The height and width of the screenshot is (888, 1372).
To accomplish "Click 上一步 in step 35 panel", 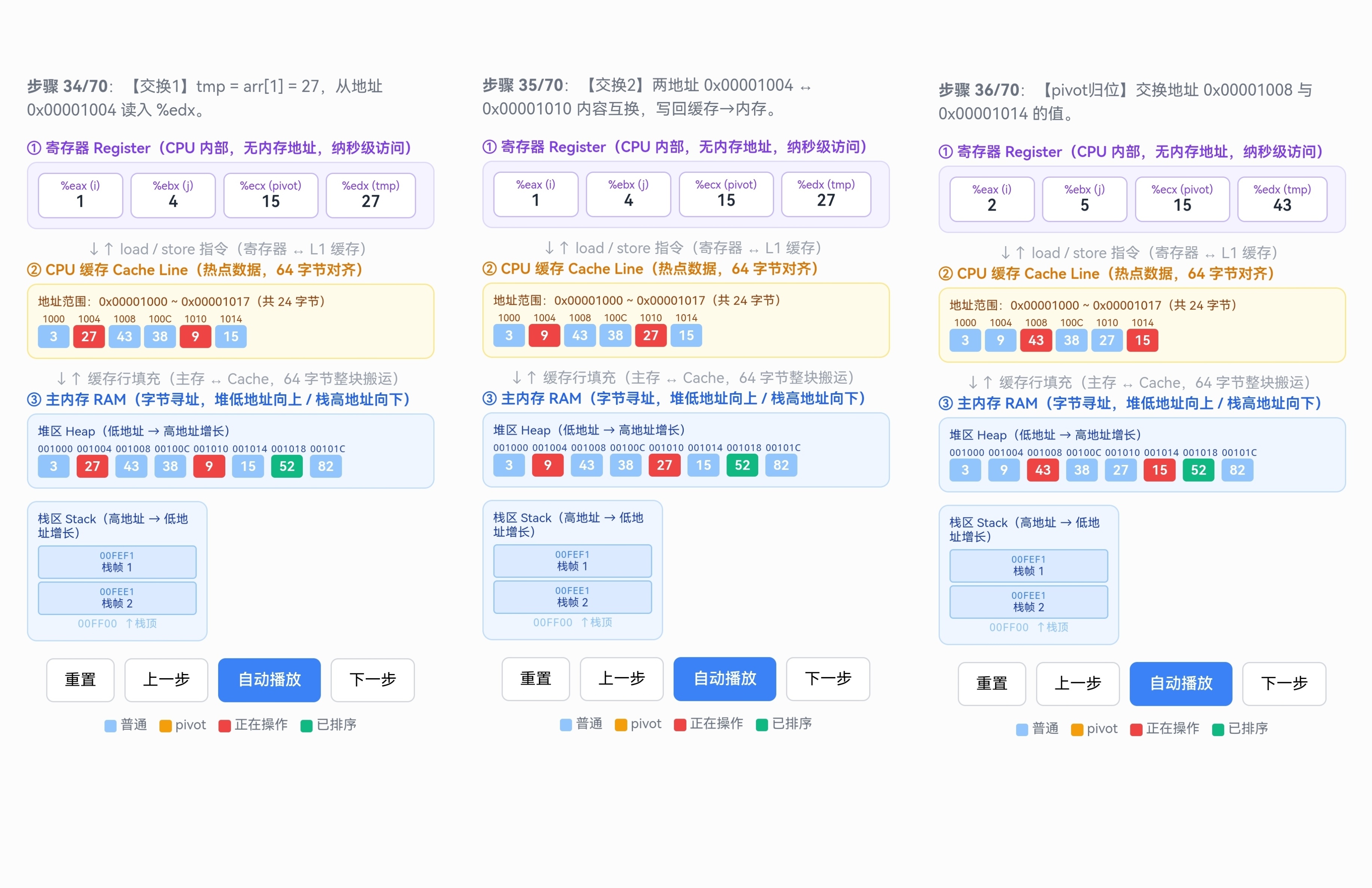I will (x=621, y=679).
